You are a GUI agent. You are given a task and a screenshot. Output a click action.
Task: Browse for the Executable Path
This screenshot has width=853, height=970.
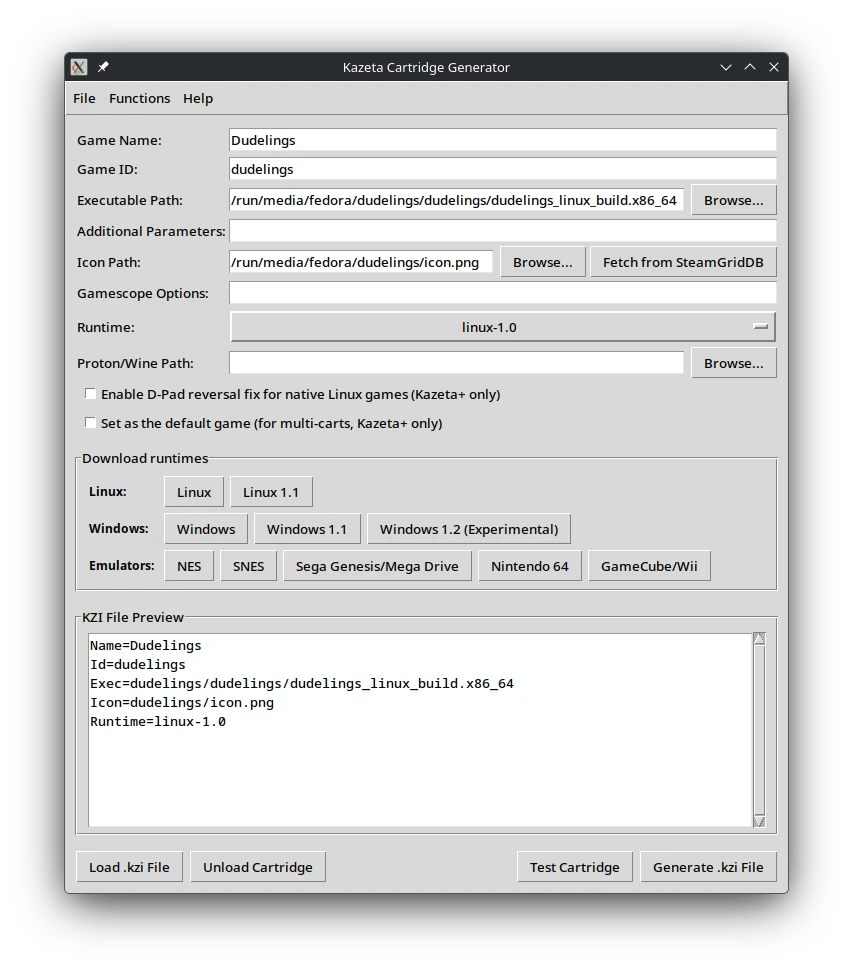[734, 200]
